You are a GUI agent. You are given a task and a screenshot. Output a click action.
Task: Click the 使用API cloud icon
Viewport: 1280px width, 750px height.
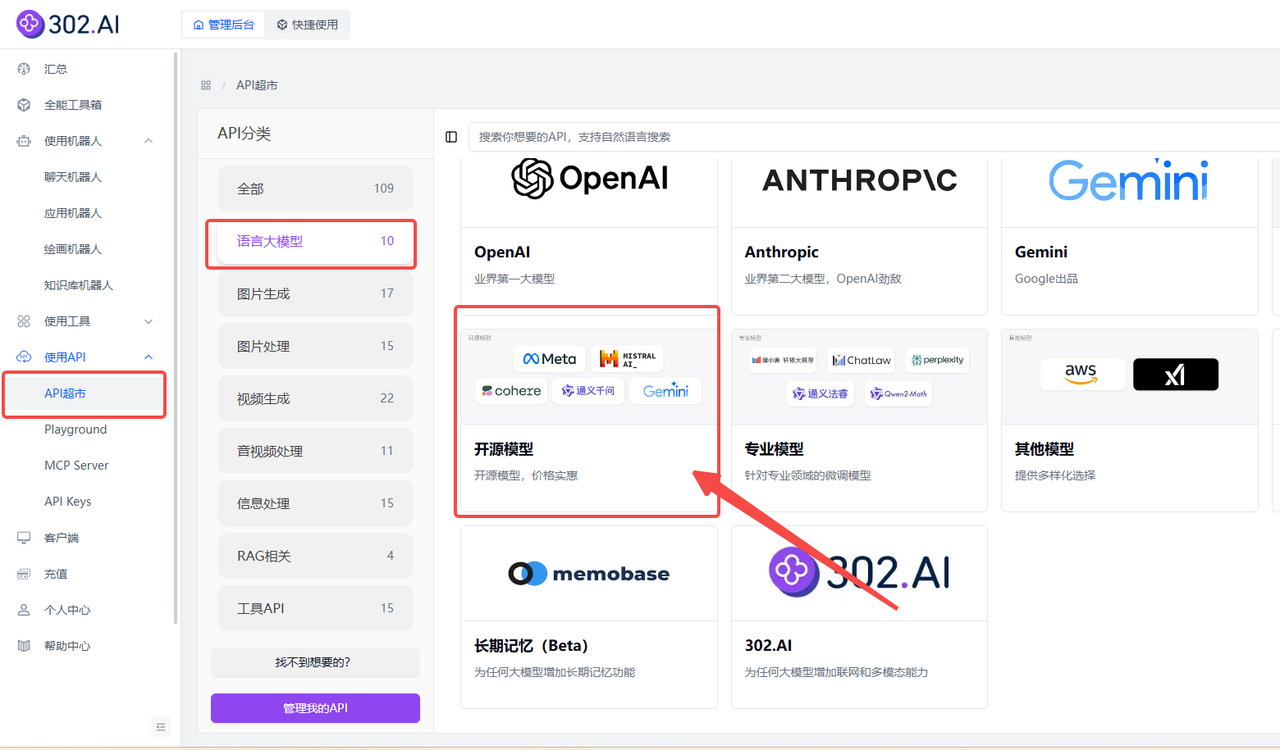[x=24, y=357]
